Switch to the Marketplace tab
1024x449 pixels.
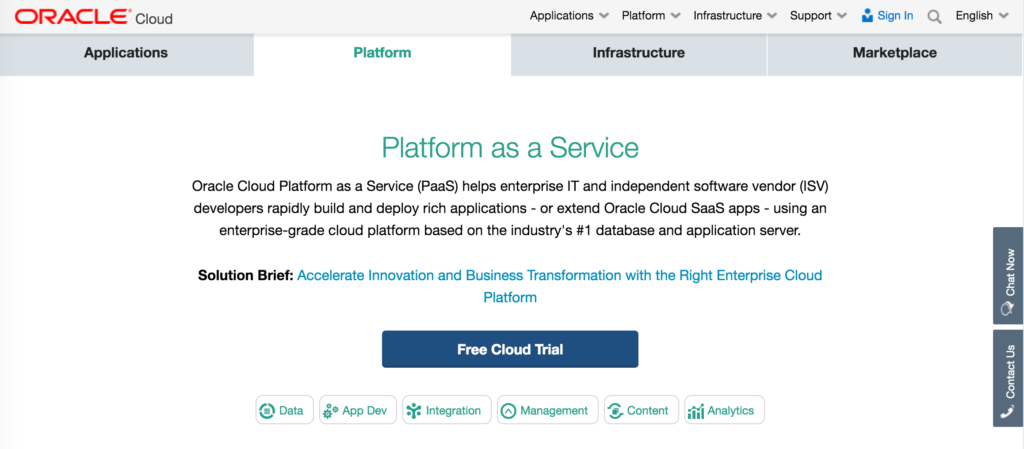click(x=895, y=53)
